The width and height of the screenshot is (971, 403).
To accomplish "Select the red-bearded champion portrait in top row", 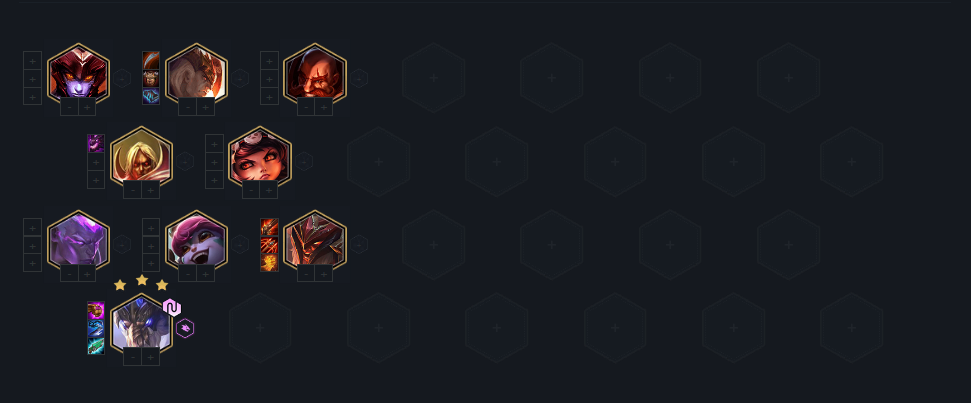I will (315, 73).
